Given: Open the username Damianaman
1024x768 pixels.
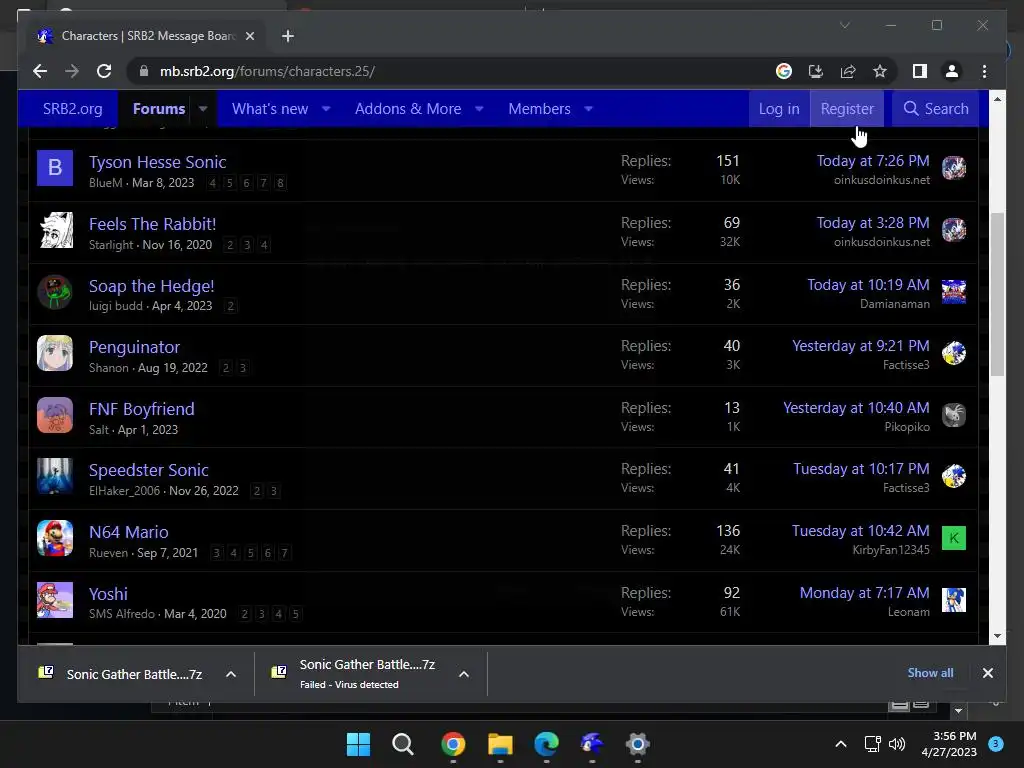Looking at the screenshot, I should click(895, 304).
